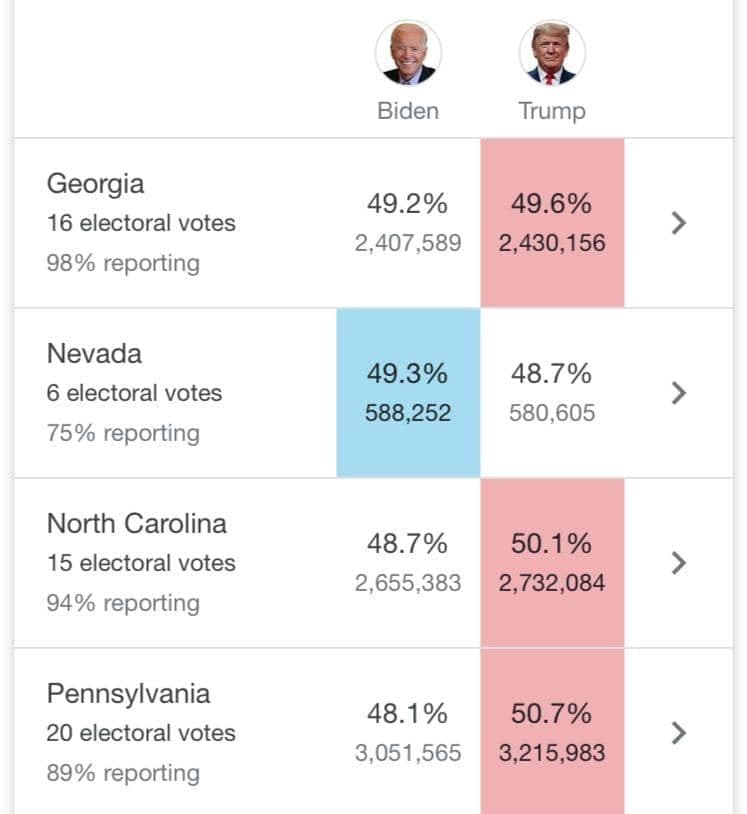Open the North Carolina state heading
Viewport: 747px width, 814px height.
[x=137, y=524]
